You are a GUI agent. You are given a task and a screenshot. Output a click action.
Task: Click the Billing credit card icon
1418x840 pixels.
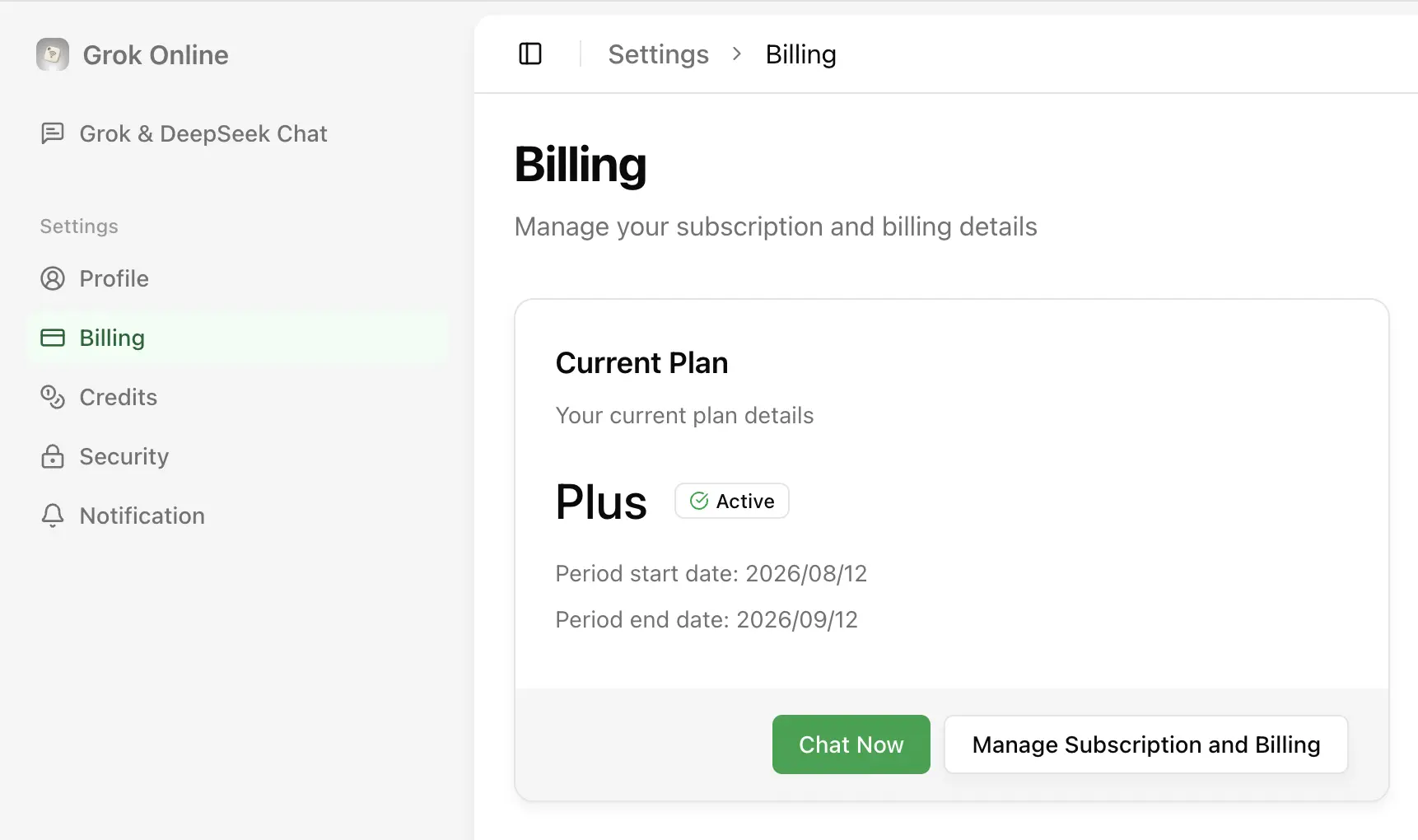(x=53, y=338)
